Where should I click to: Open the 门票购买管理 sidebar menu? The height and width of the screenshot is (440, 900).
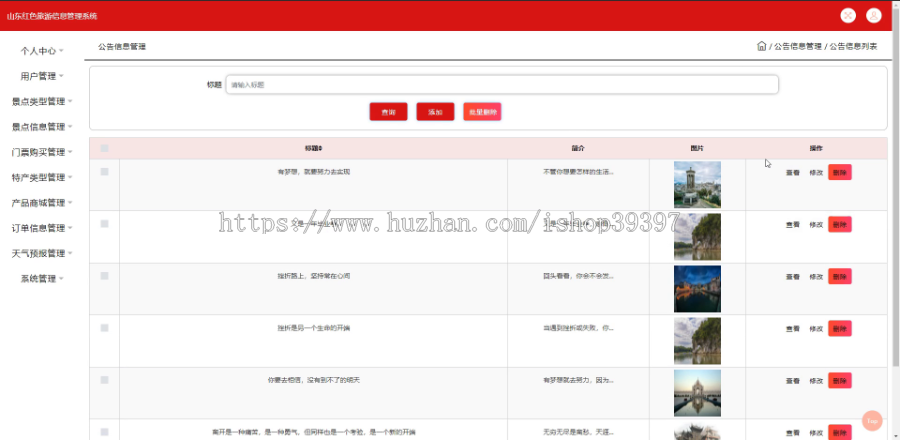(x=42, y=152)
